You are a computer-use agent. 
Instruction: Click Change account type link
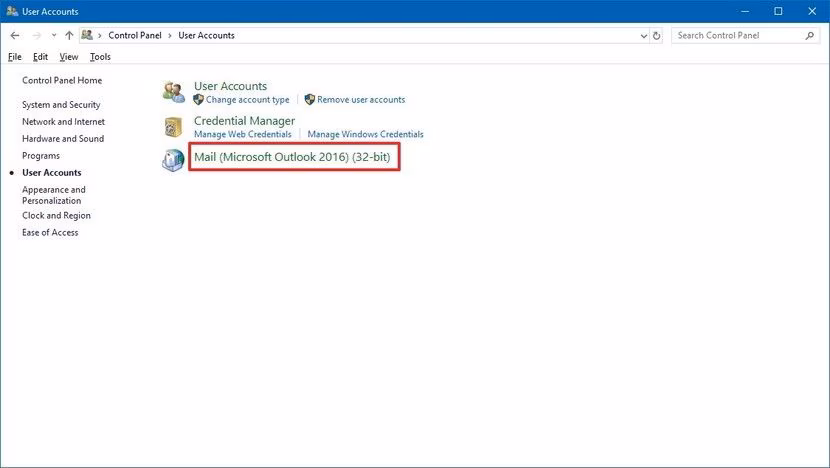coord(247,100)
